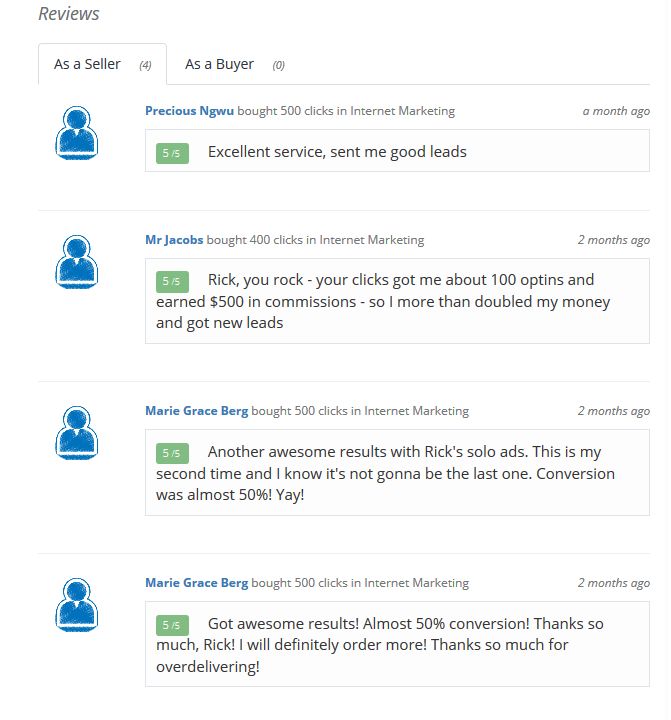Image resolution: width=671 pixels, height=720 pixels.
Task: Click 5/5 badge on 'Another awesome results' review
Action: 172,453
